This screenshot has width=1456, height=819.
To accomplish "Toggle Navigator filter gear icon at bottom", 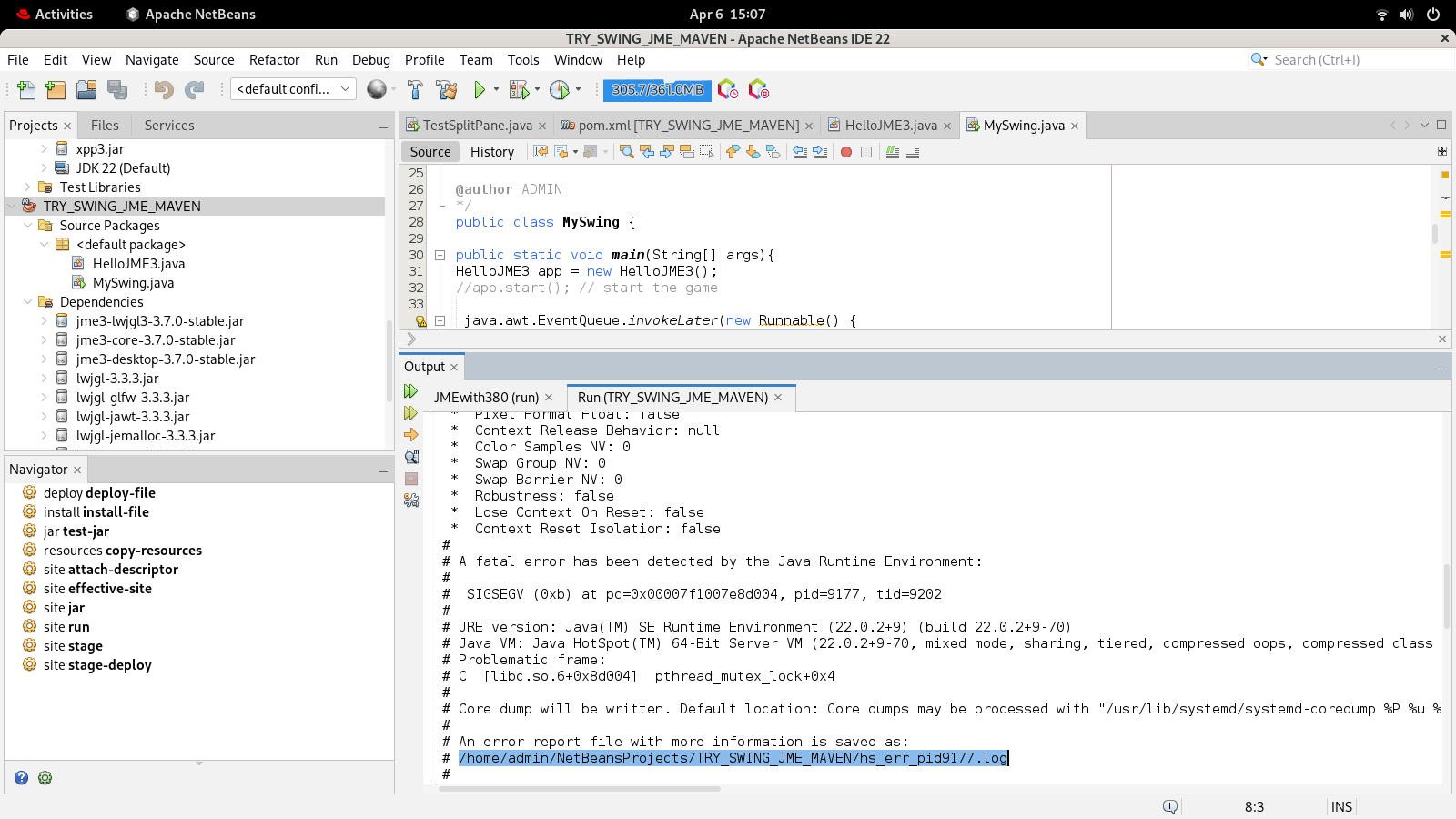I will click(x=45, y=778).
